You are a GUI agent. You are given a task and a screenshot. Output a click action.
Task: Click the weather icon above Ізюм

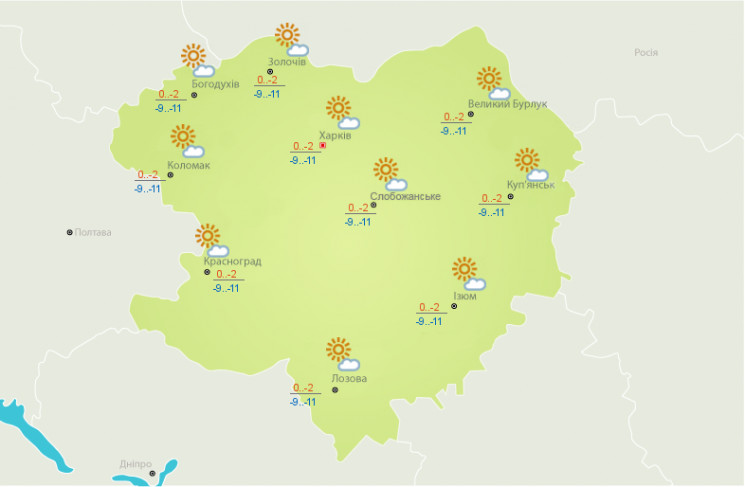tap(469, 274)
